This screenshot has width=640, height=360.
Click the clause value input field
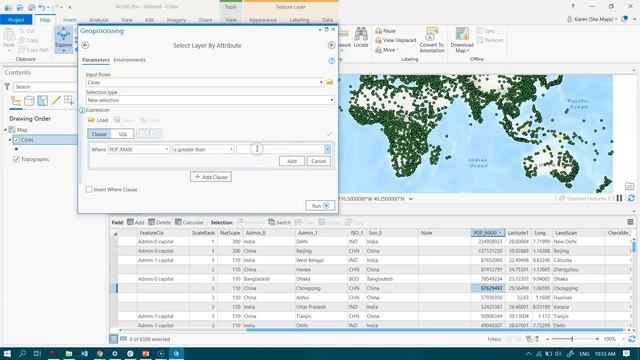point(281,149)
